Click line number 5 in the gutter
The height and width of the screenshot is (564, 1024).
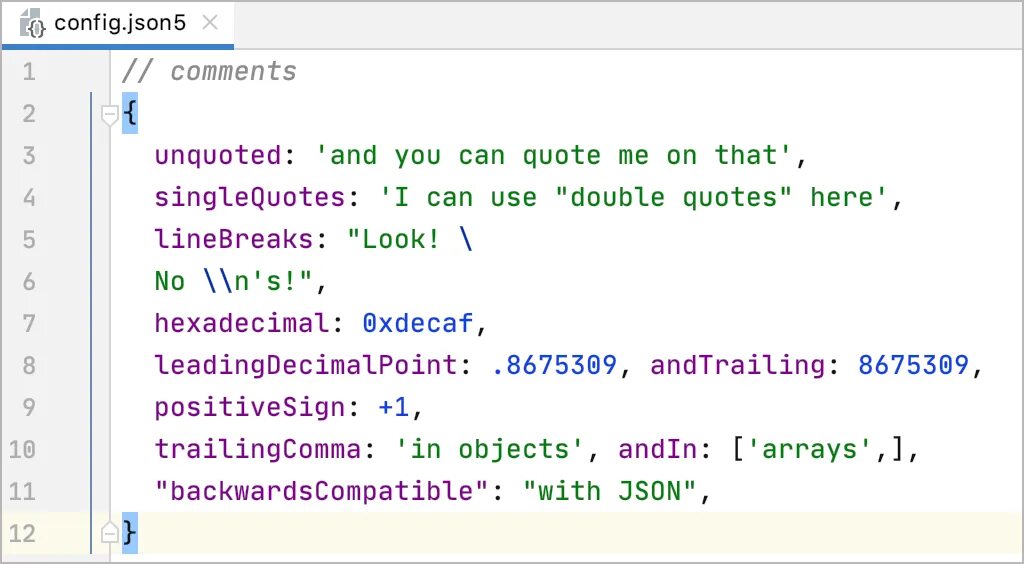coord(29,239)
